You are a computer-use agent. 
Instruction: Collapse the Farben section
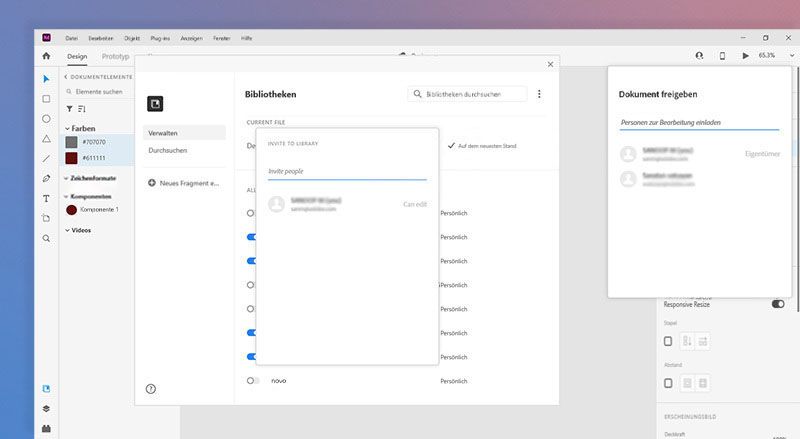(67, 129)
